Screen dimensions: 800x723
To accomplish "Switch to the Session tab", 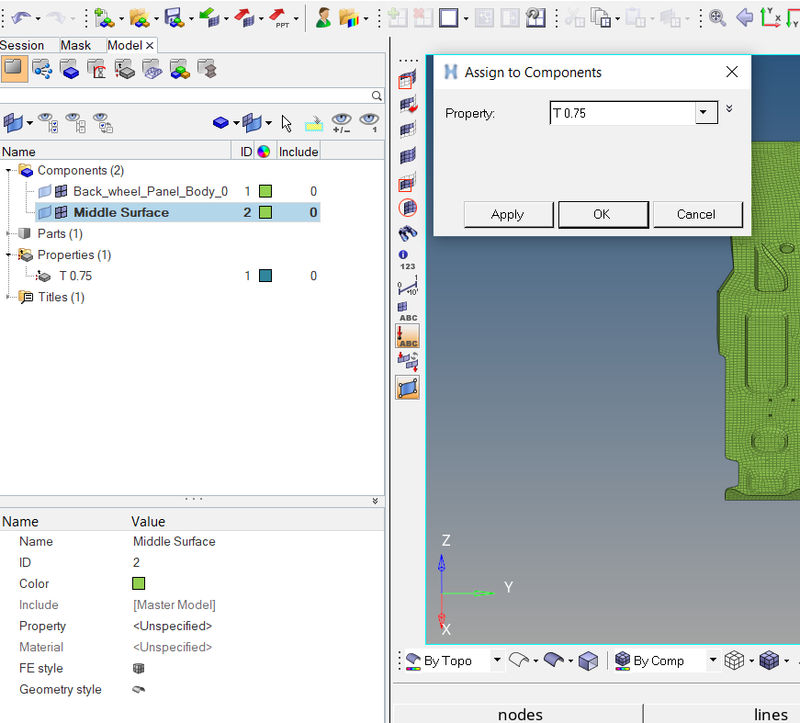I will point(26,45).
